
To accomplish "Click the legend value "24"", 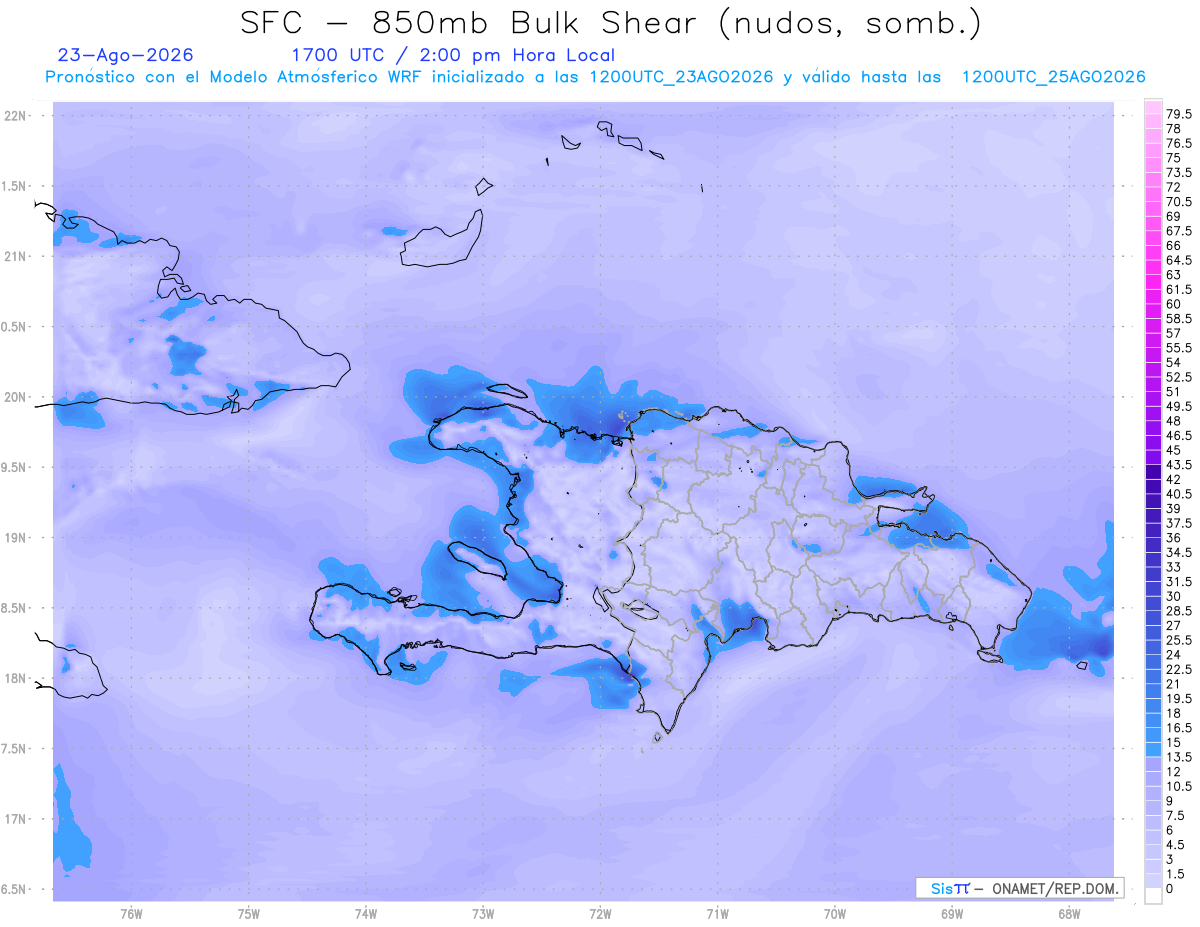I will pos(1174,655).
